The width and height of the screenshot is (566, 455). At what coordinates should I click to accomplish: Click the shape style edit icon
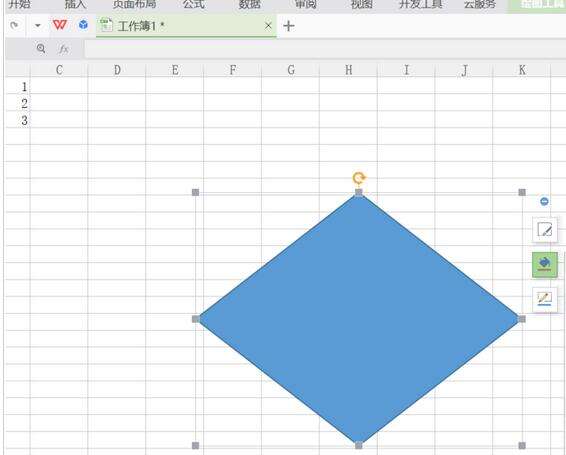tap(545, 230)
